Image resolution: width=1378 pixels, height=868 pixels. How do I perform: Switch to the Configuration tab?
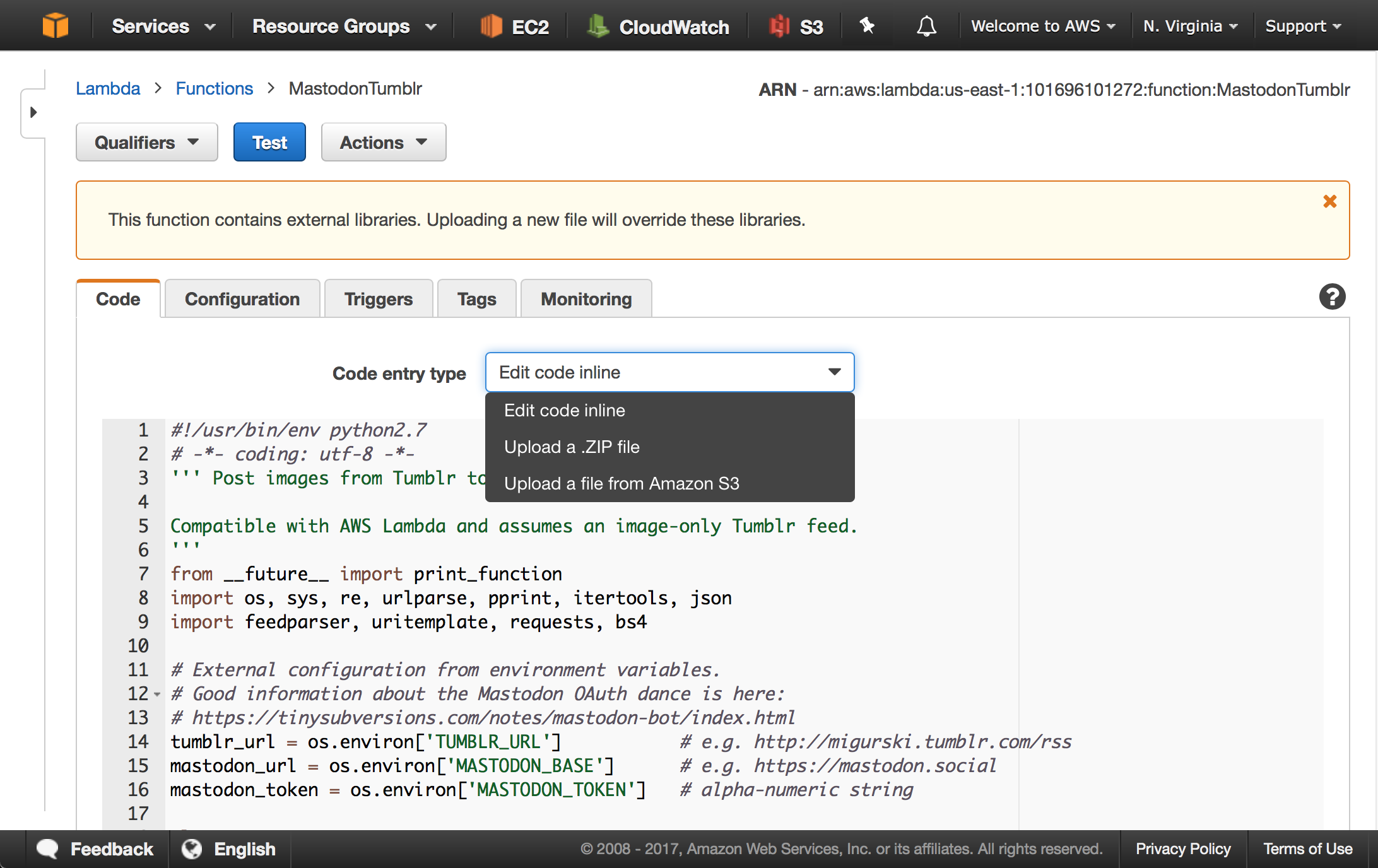[x=242, y=299]
